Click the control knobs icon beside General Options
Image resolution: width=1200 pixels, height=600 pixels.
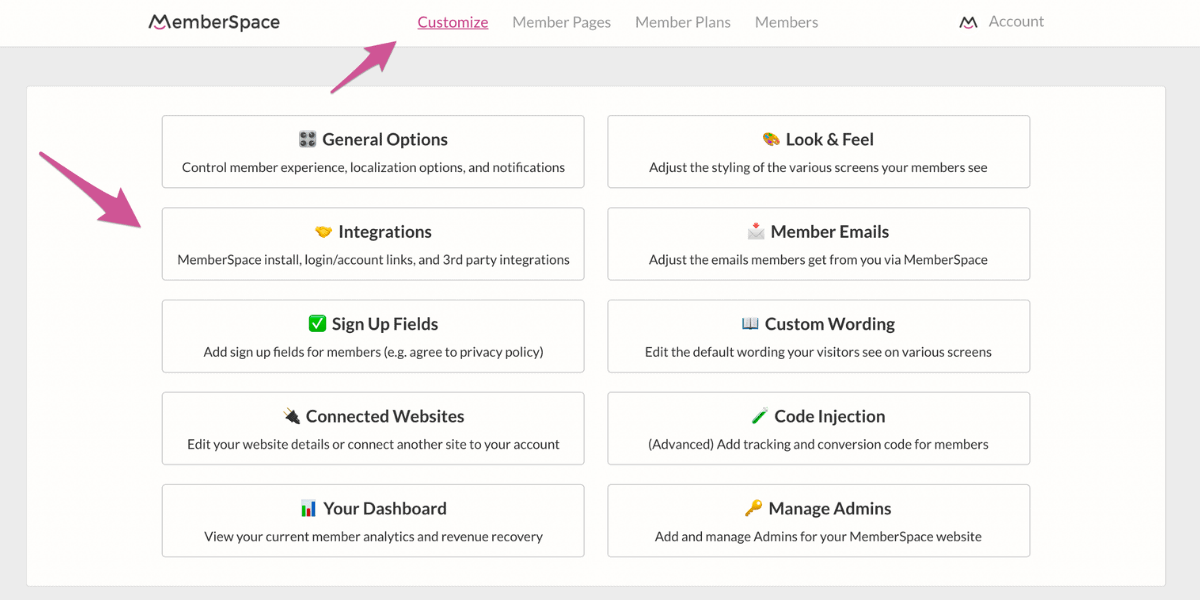click(x=307, y=139)
